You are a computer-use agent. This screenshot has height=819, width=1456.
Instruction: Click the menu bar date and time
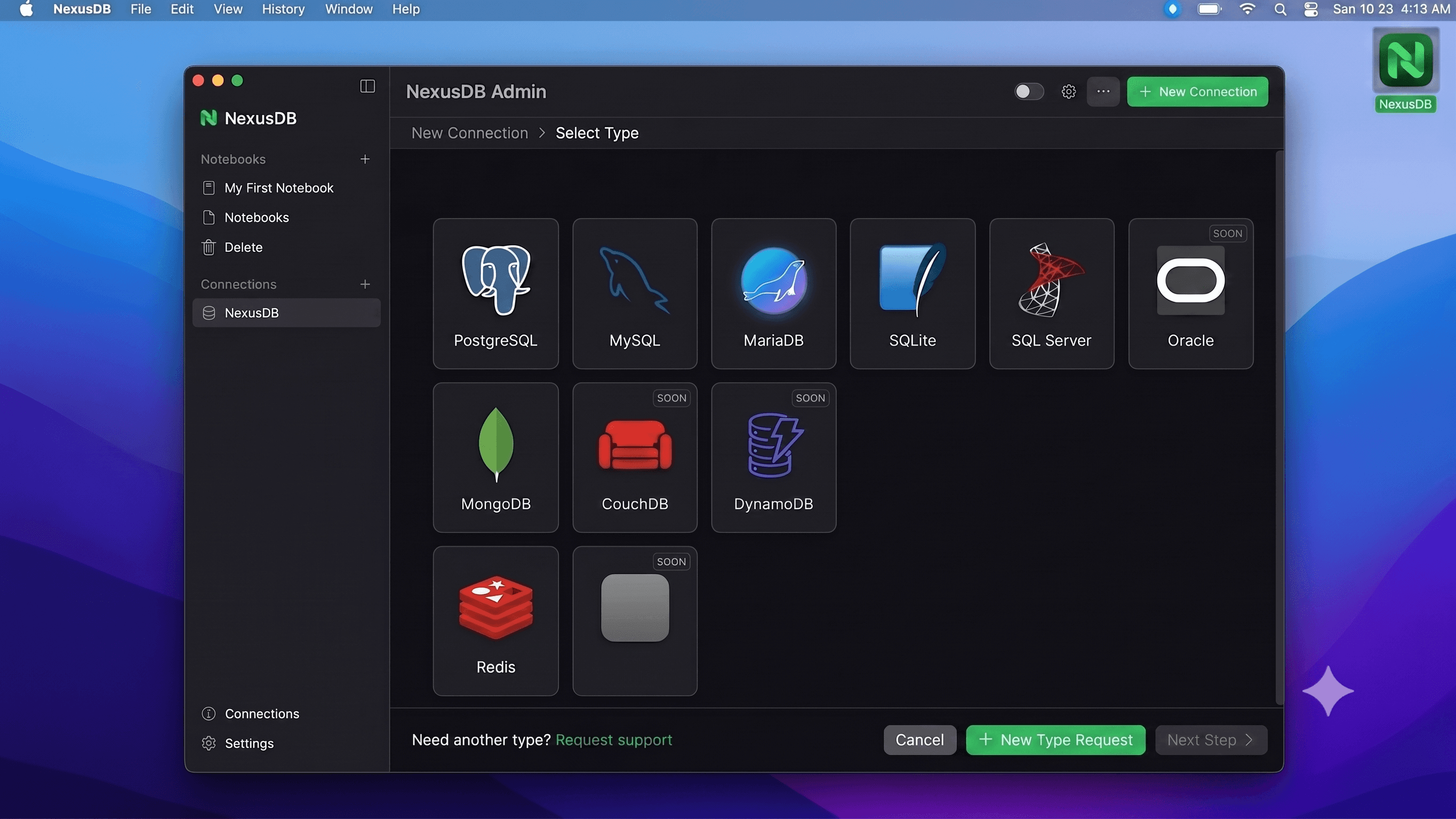coord(1391,10)
